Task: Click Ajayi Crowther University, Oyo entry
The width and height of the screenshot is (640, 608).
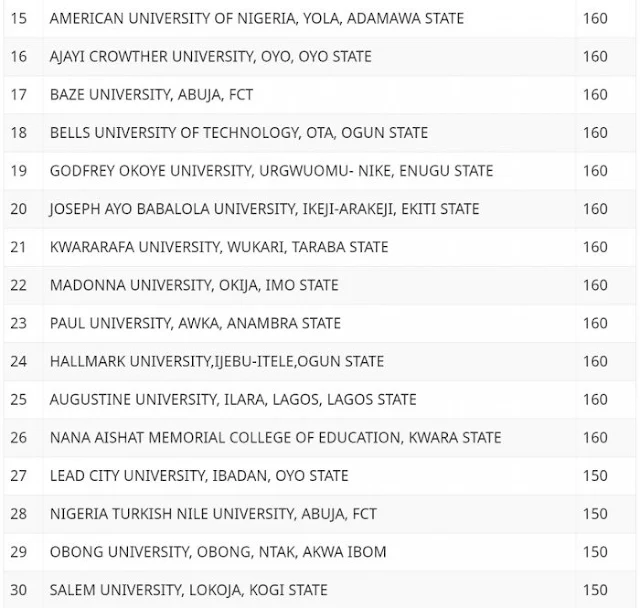Action: [x=211, y=56]
